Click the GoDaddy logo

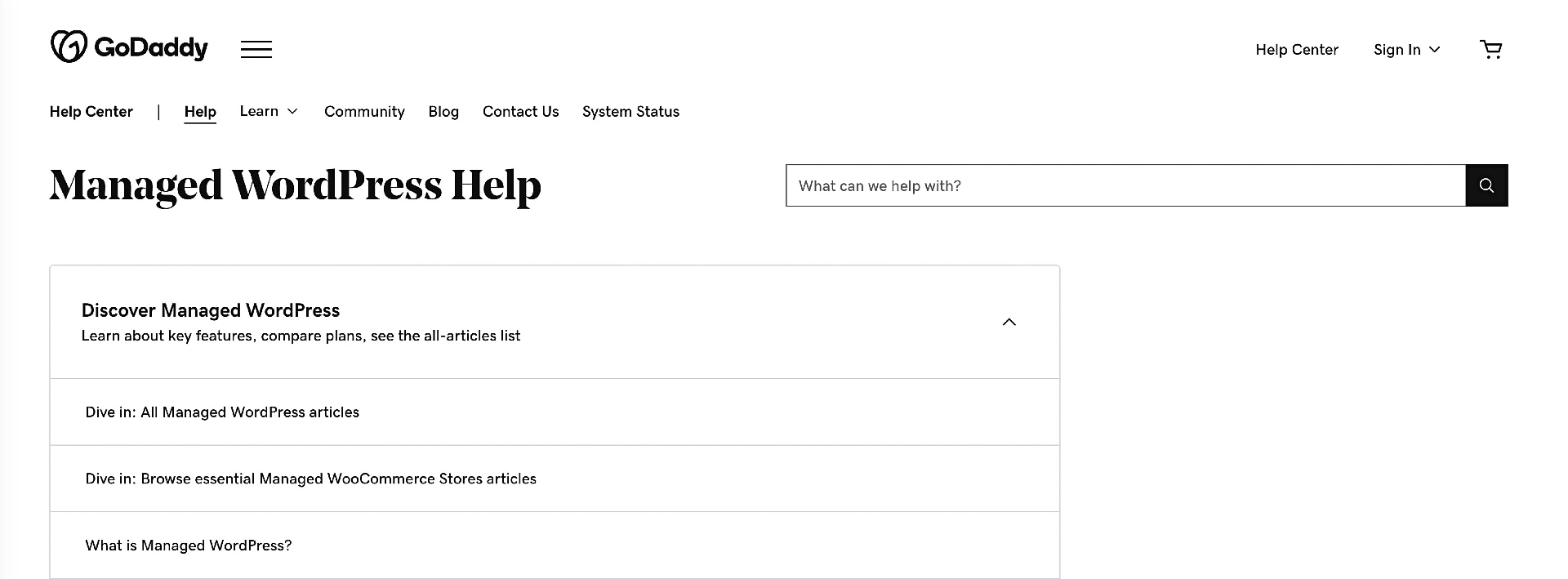(128, 46)
